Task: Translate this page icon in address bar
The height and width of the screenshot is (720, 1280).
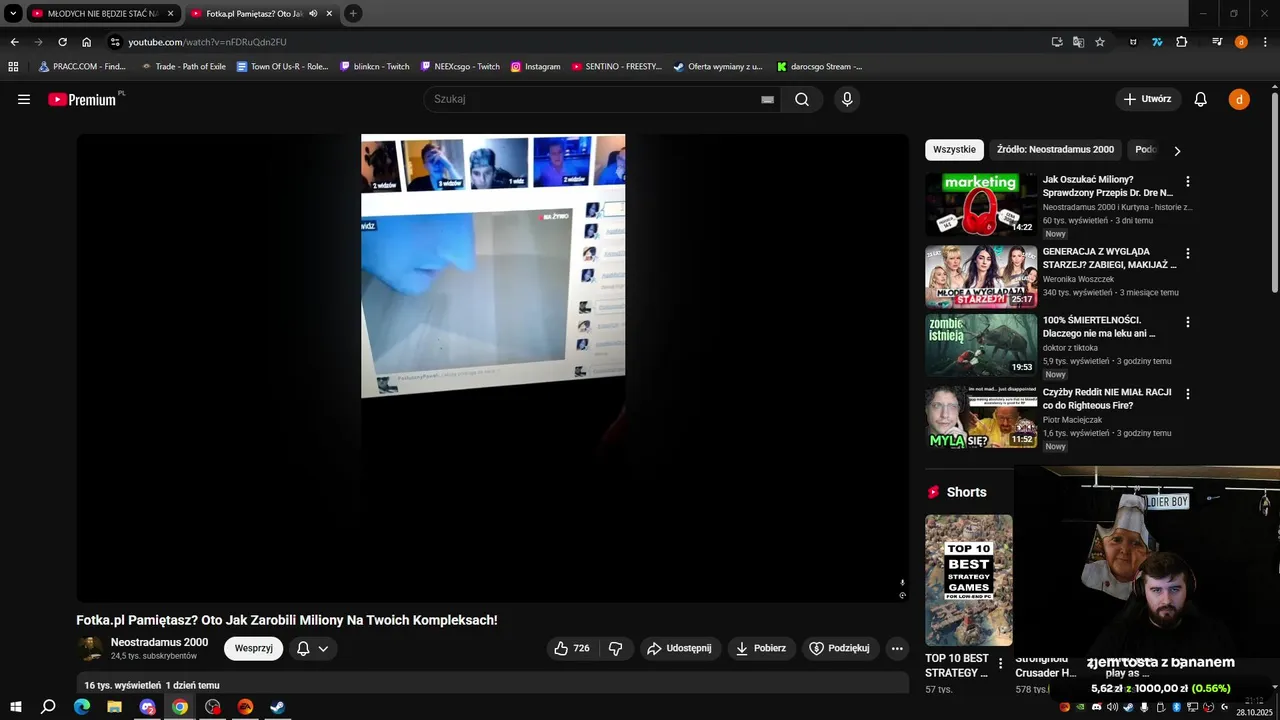Action: pyautogui.click(x=1078, y=42)
